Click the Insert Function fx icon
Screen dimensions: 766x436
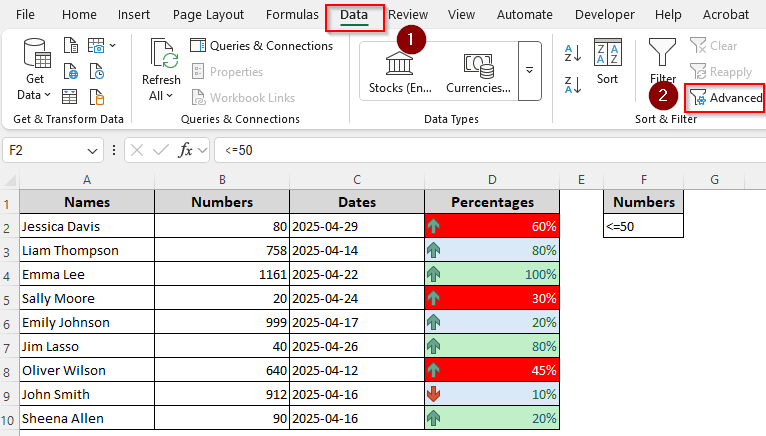185,150
